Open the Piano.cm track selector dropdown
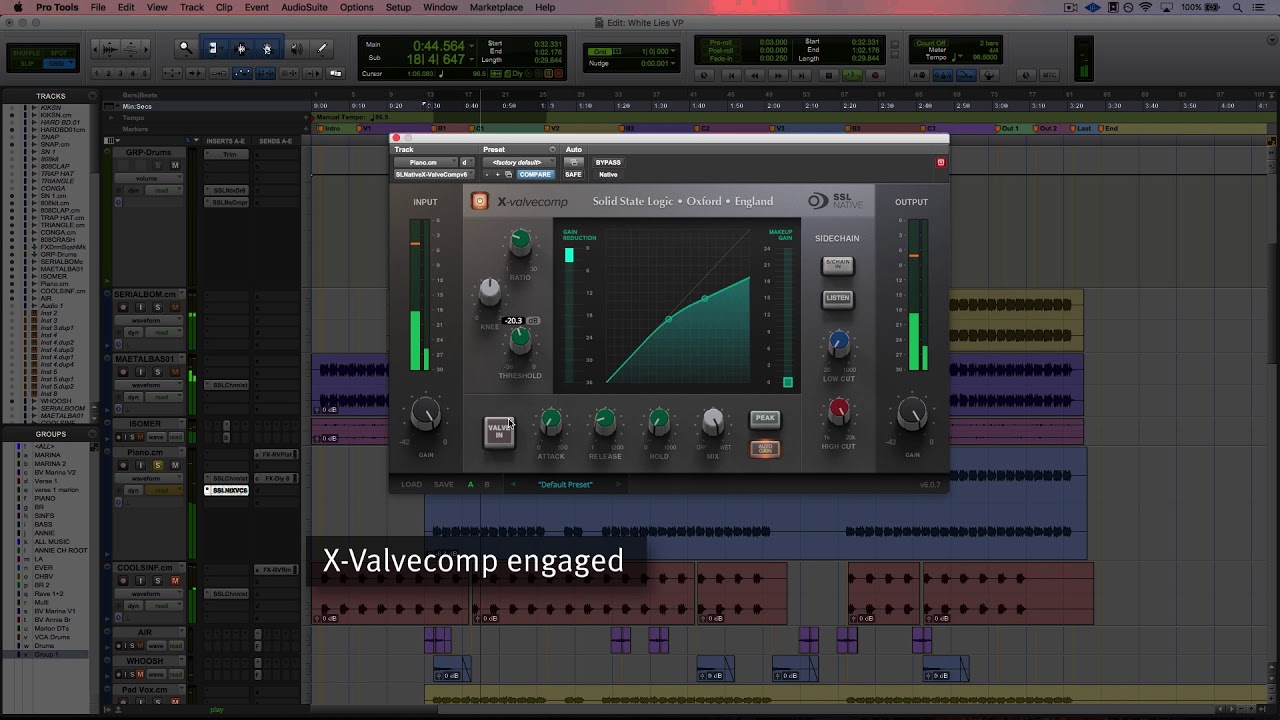The image size is (1280, 720). click(425, 162)
